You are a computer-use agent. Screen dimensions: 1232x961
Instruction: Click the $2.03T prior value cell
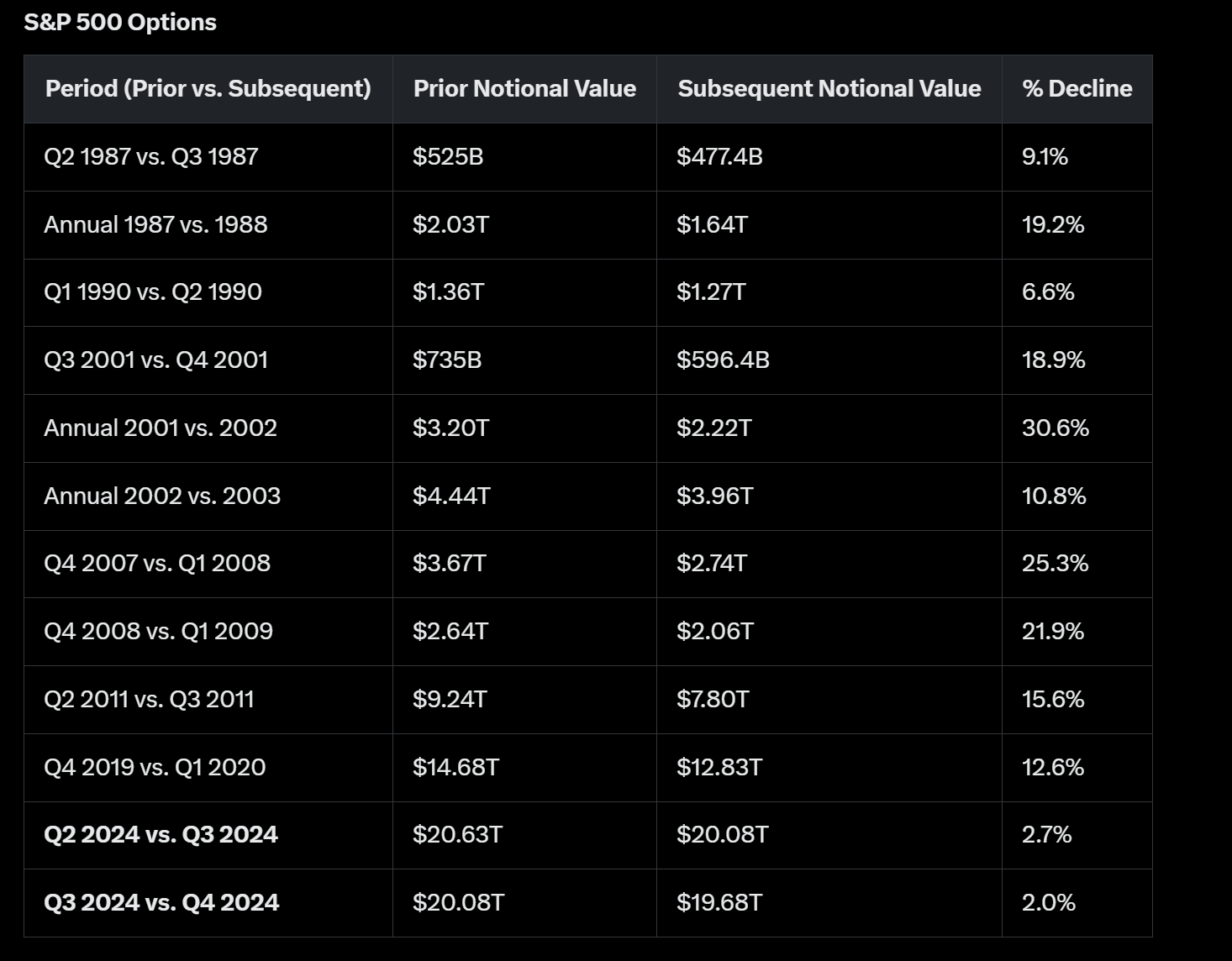(x=450, y=225)
